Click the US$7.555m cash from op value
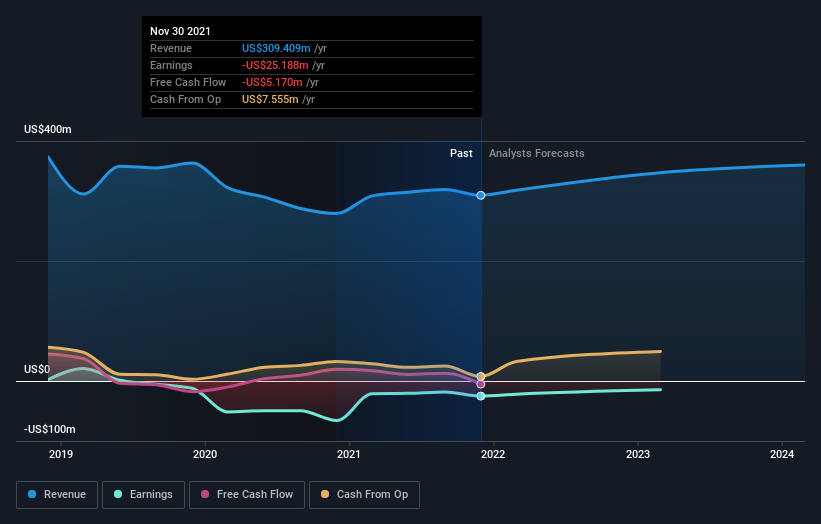The width and height of the screenshot is (821, 524). coord(270,99)
